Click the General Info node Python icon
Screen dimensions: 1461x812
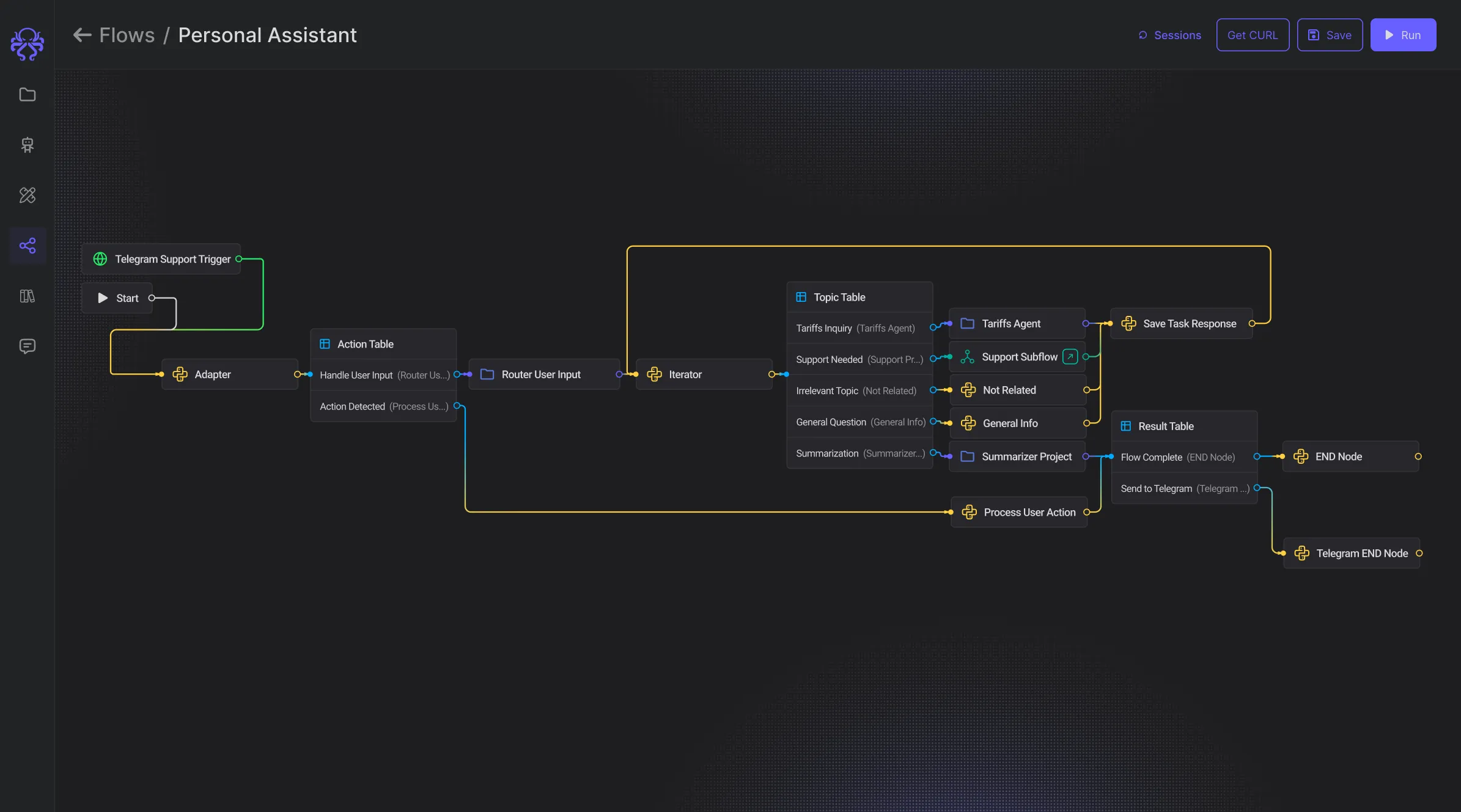968,423
